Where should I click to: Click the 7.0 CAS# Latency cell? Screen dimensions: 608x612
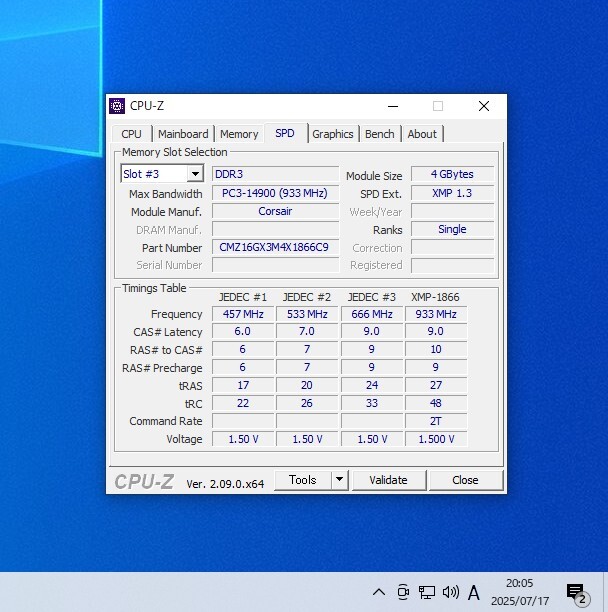tap(307, 331)
